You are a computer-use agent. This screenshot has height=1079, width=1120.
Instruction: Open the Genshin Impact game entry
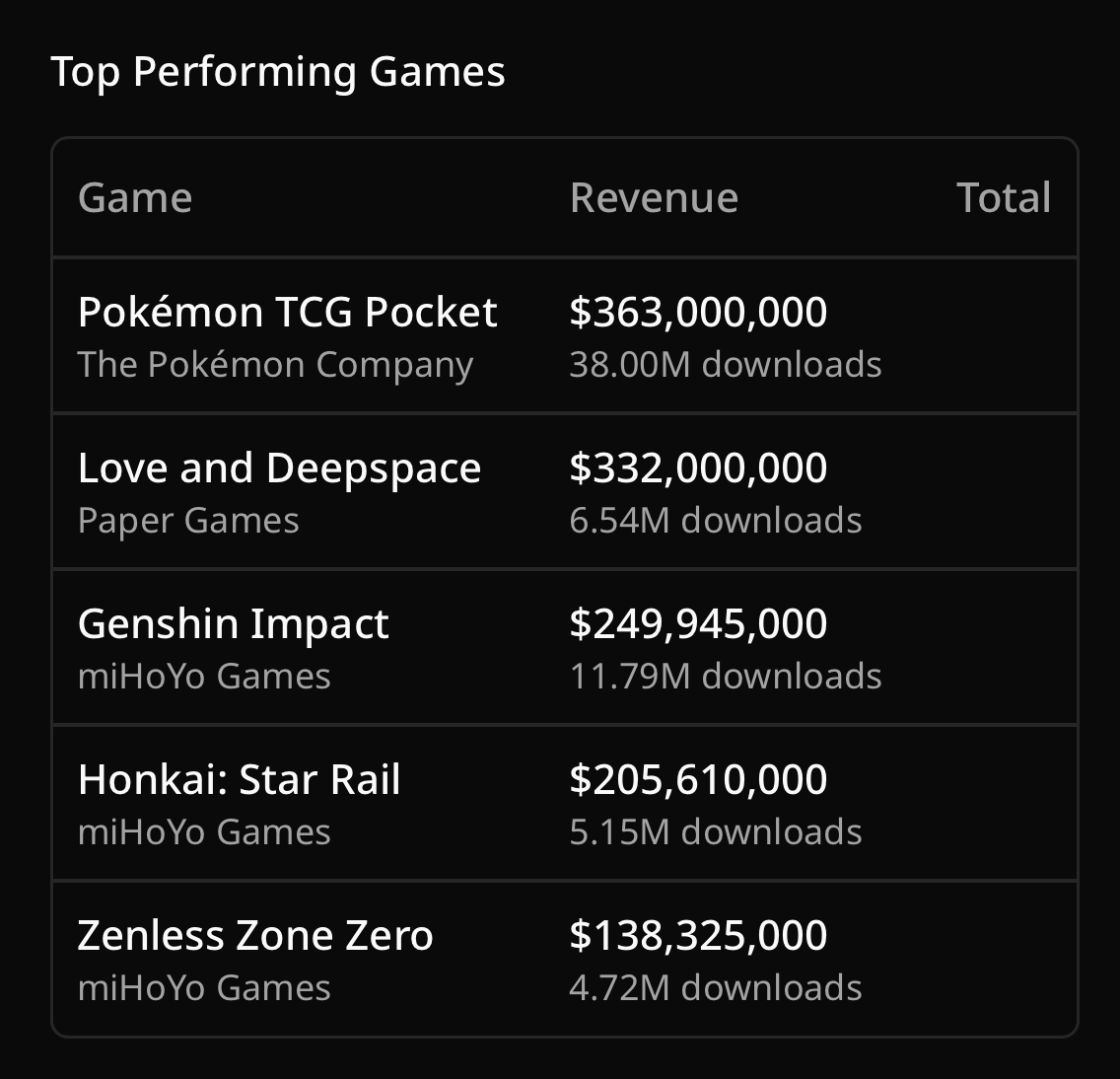[x=233, y=624]
